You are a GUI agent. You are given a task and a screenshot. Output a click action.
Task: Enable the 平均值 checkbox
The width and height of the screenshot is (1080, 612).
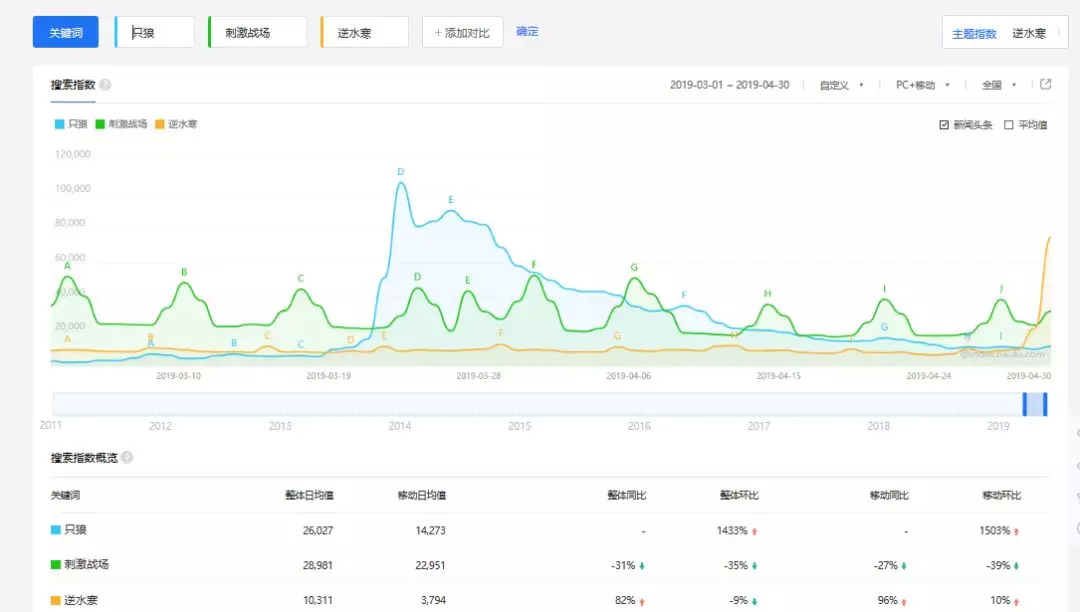click(x=1008, y=125)
